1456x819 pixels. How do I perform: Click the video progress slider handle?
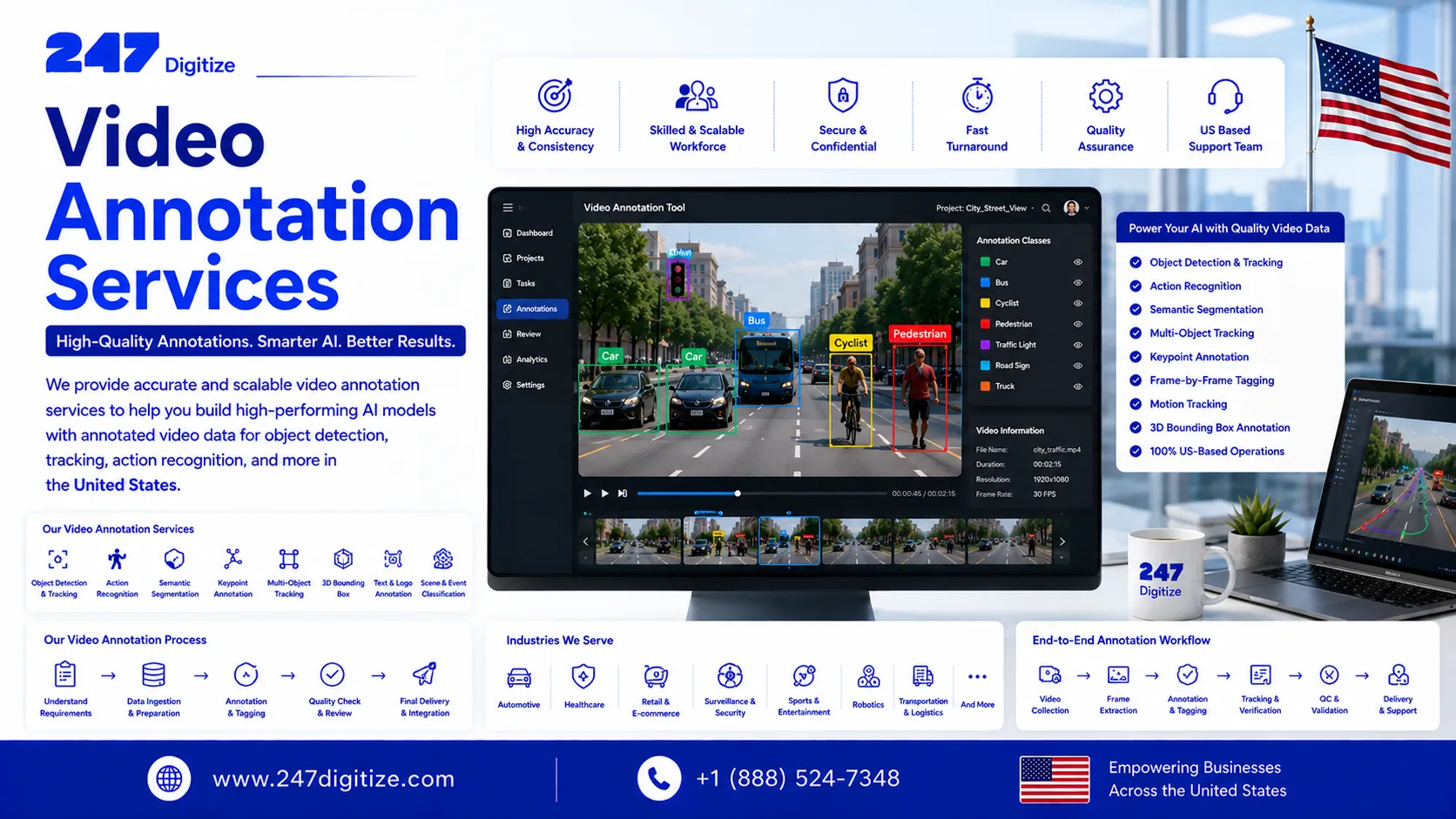[738, 493]
